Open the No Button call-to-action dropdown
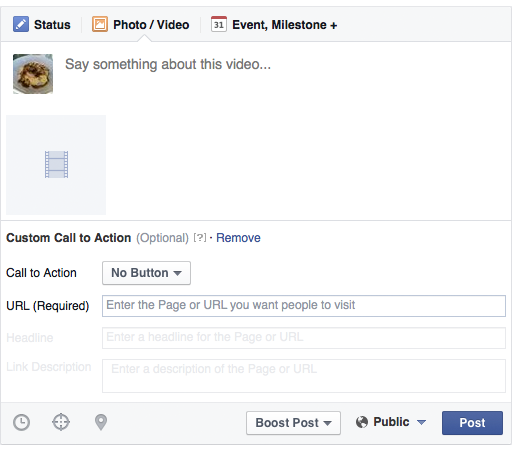This screenshot has width=512, height=450. coord(146,273)
